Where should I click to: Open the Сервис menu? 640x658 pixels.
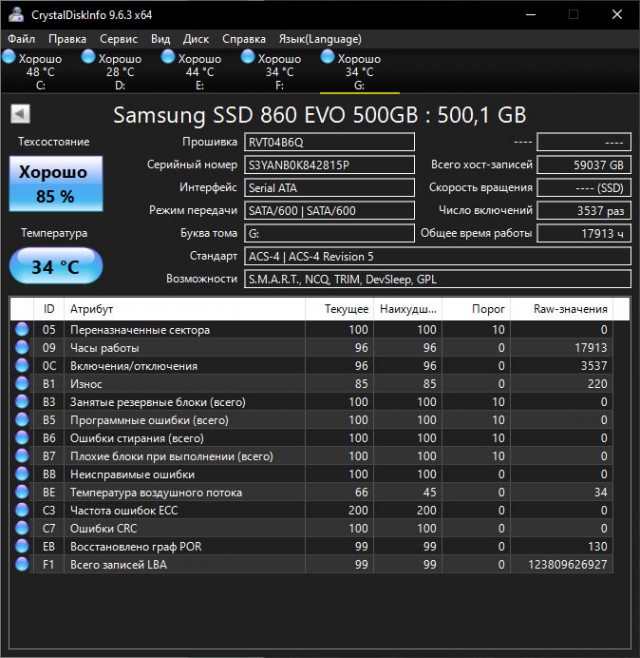click(x=119, y=39)
